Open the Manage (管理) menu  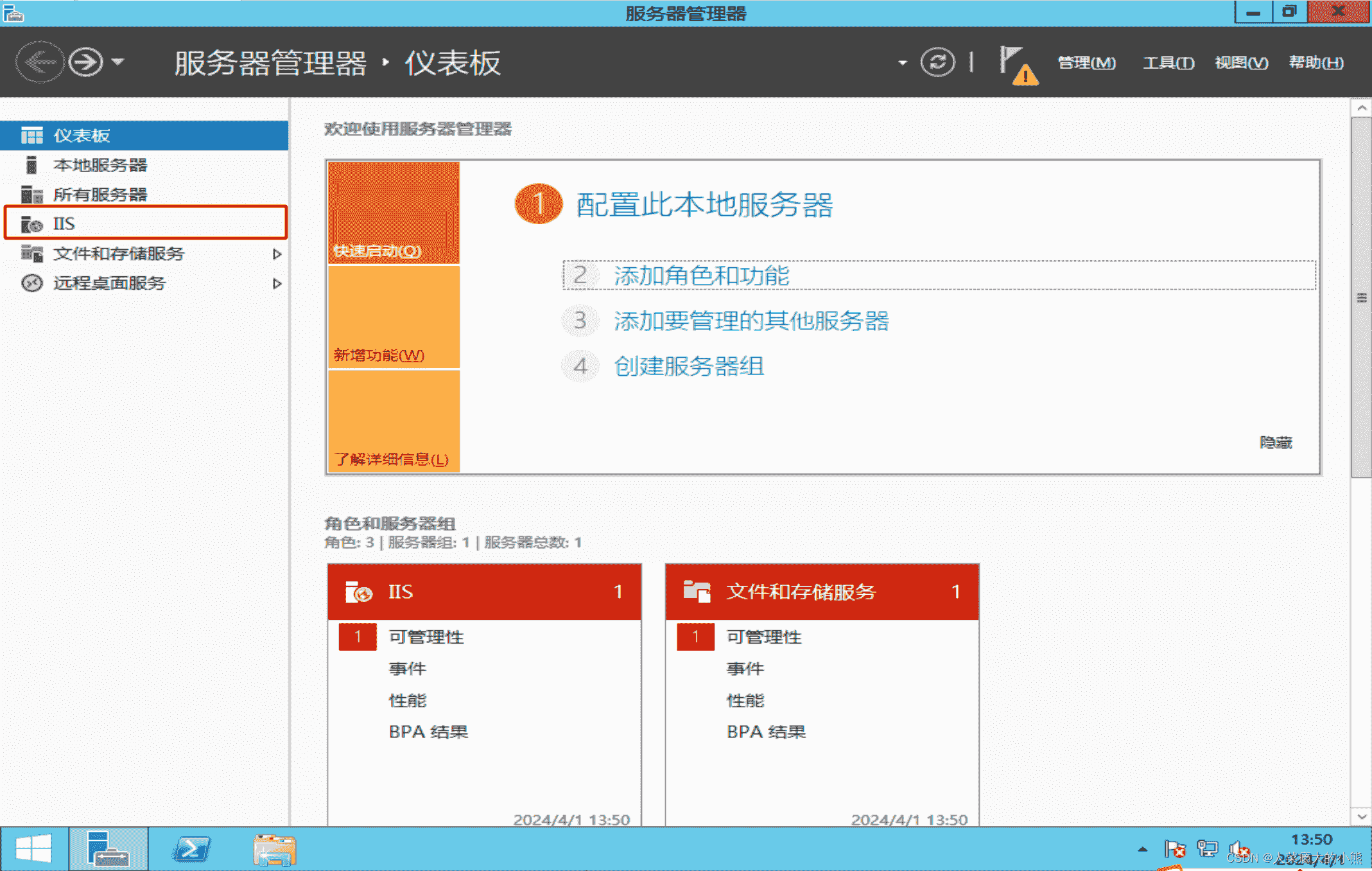pos(1086,63)
